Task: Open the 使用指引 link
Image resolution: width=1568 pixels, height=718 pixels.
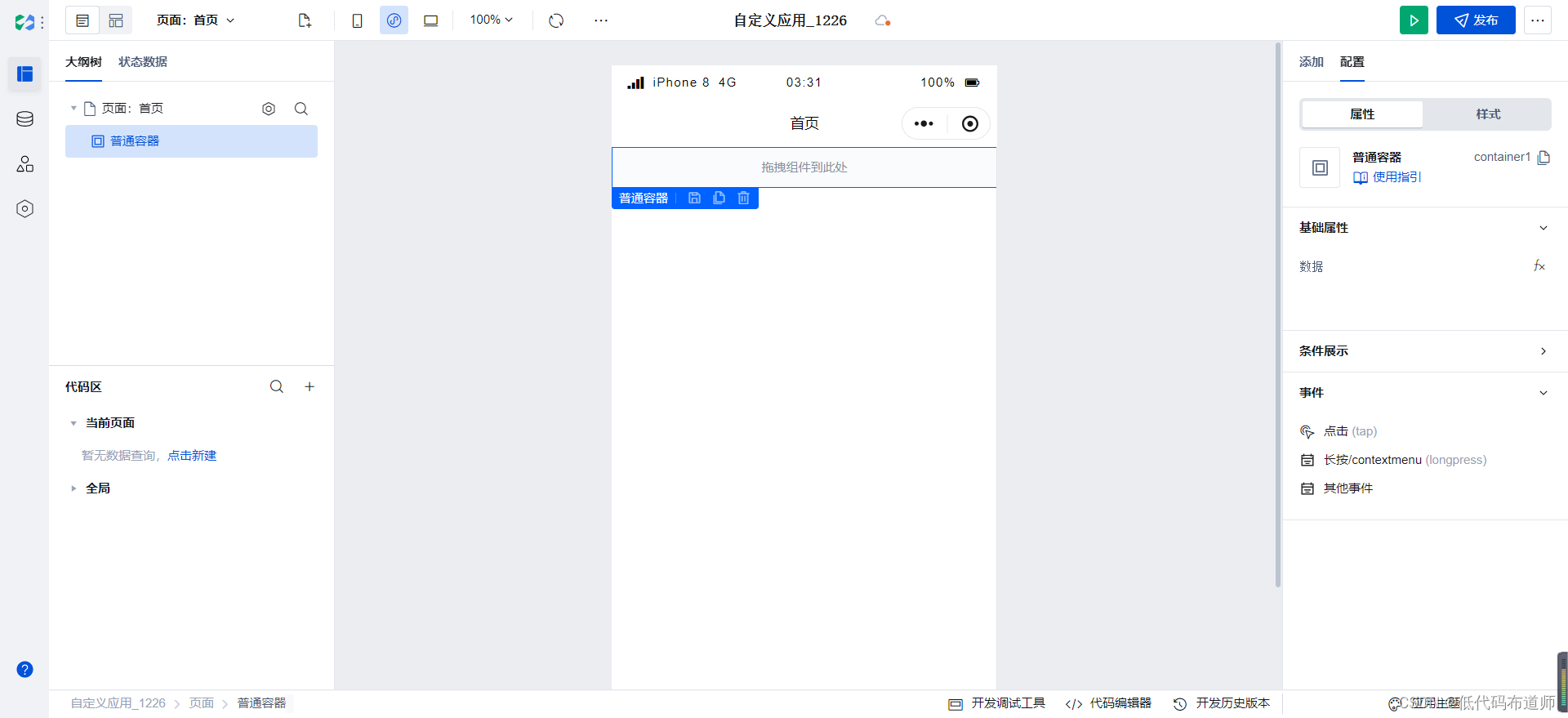Action: click(x=1388, y=177)
